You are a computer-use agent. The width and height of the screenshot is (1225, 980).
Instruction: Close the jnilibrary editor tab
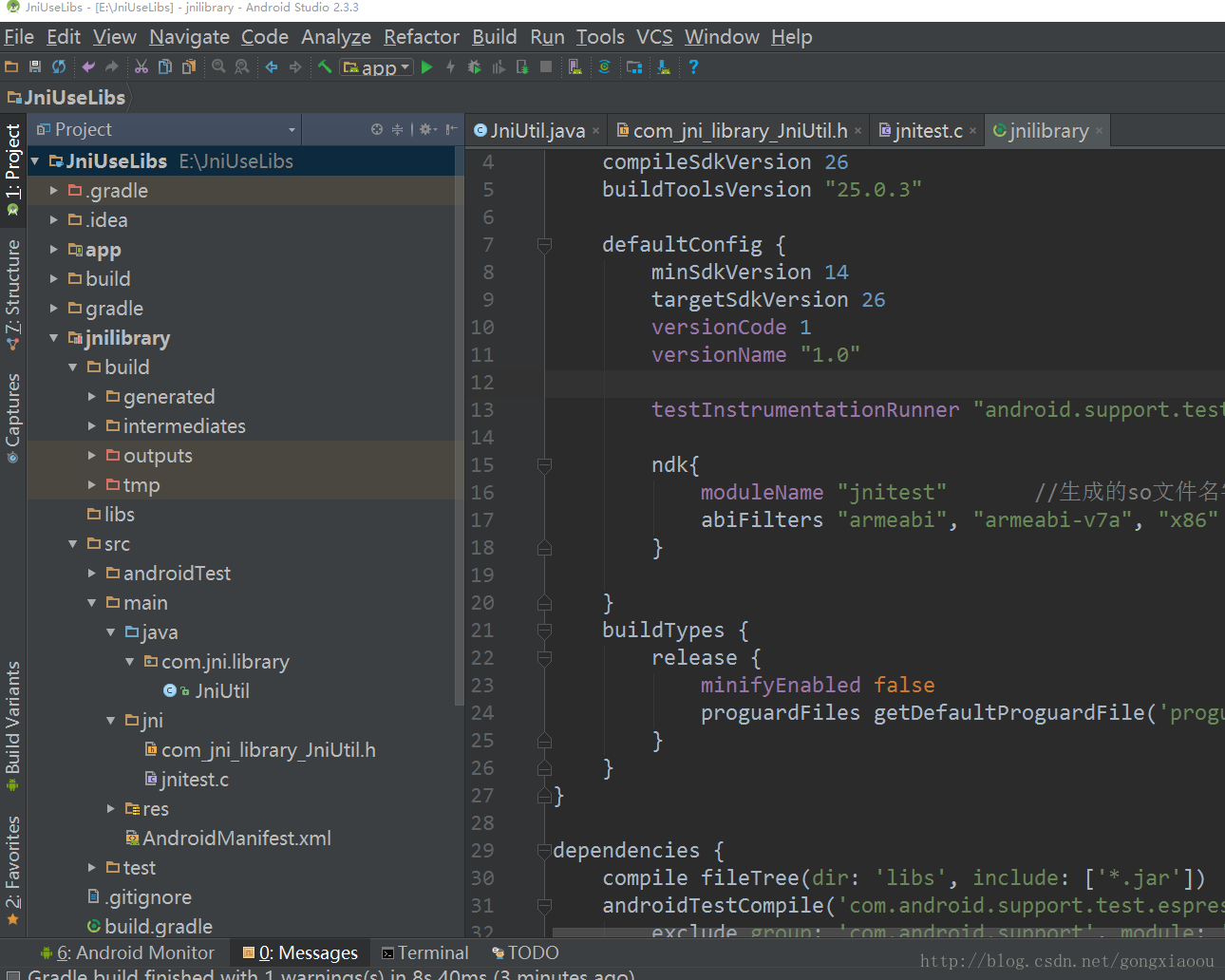click(x=1099, y=131)
